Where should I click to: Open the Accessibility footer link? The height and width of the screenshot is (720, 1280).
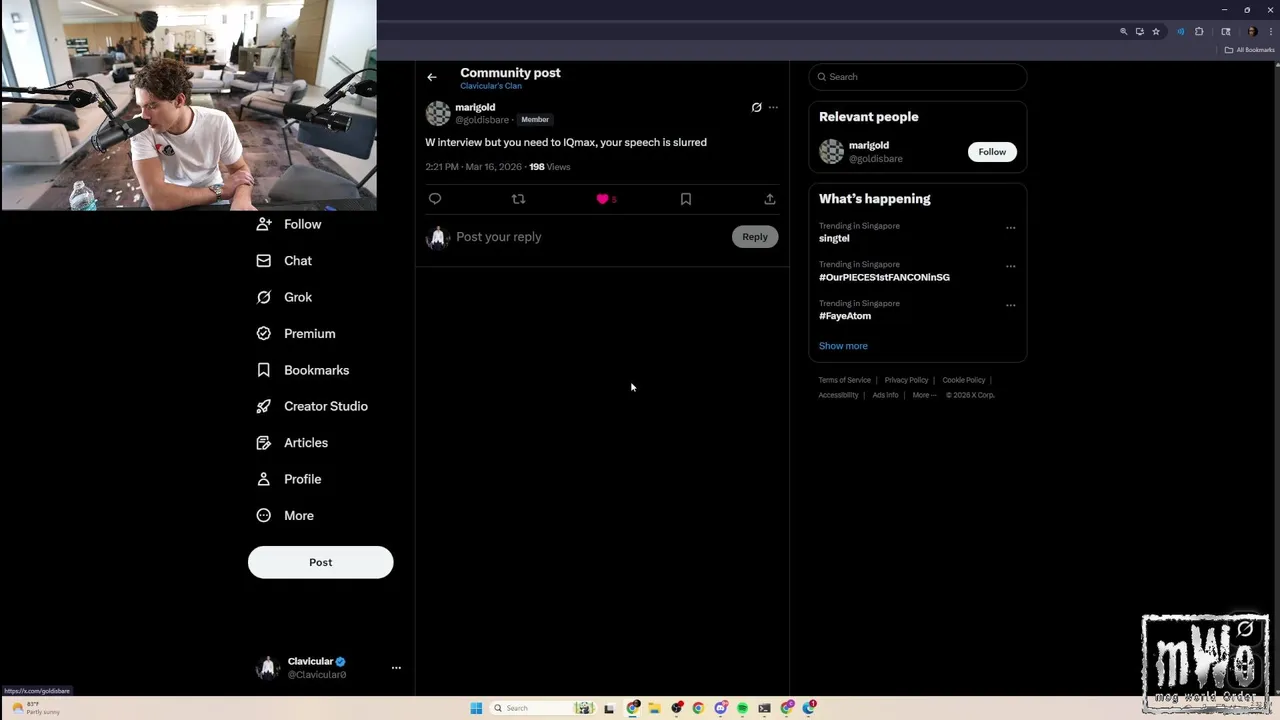click(838, 395)
